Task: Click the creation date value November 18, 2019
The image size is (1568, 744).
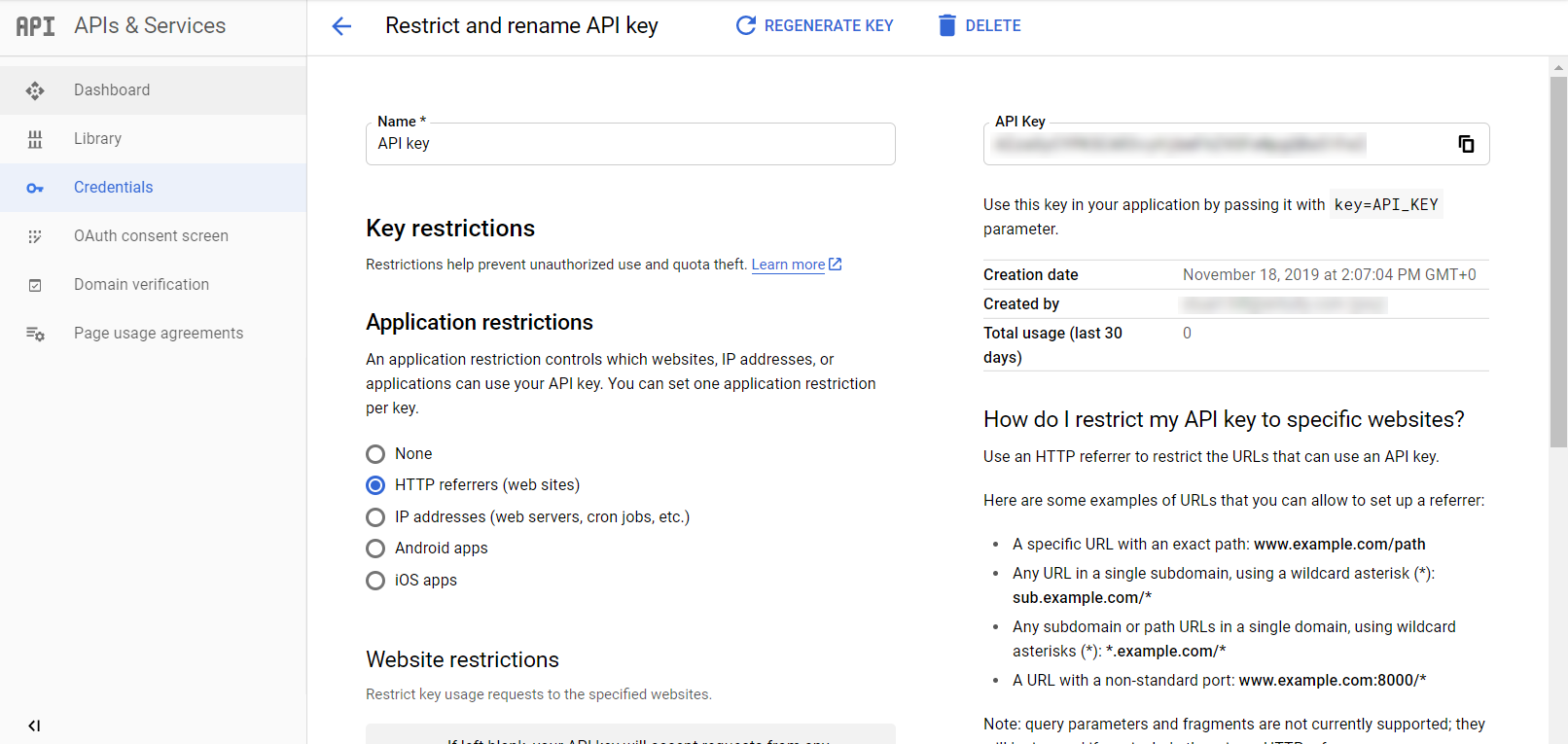Action: 1330,275
